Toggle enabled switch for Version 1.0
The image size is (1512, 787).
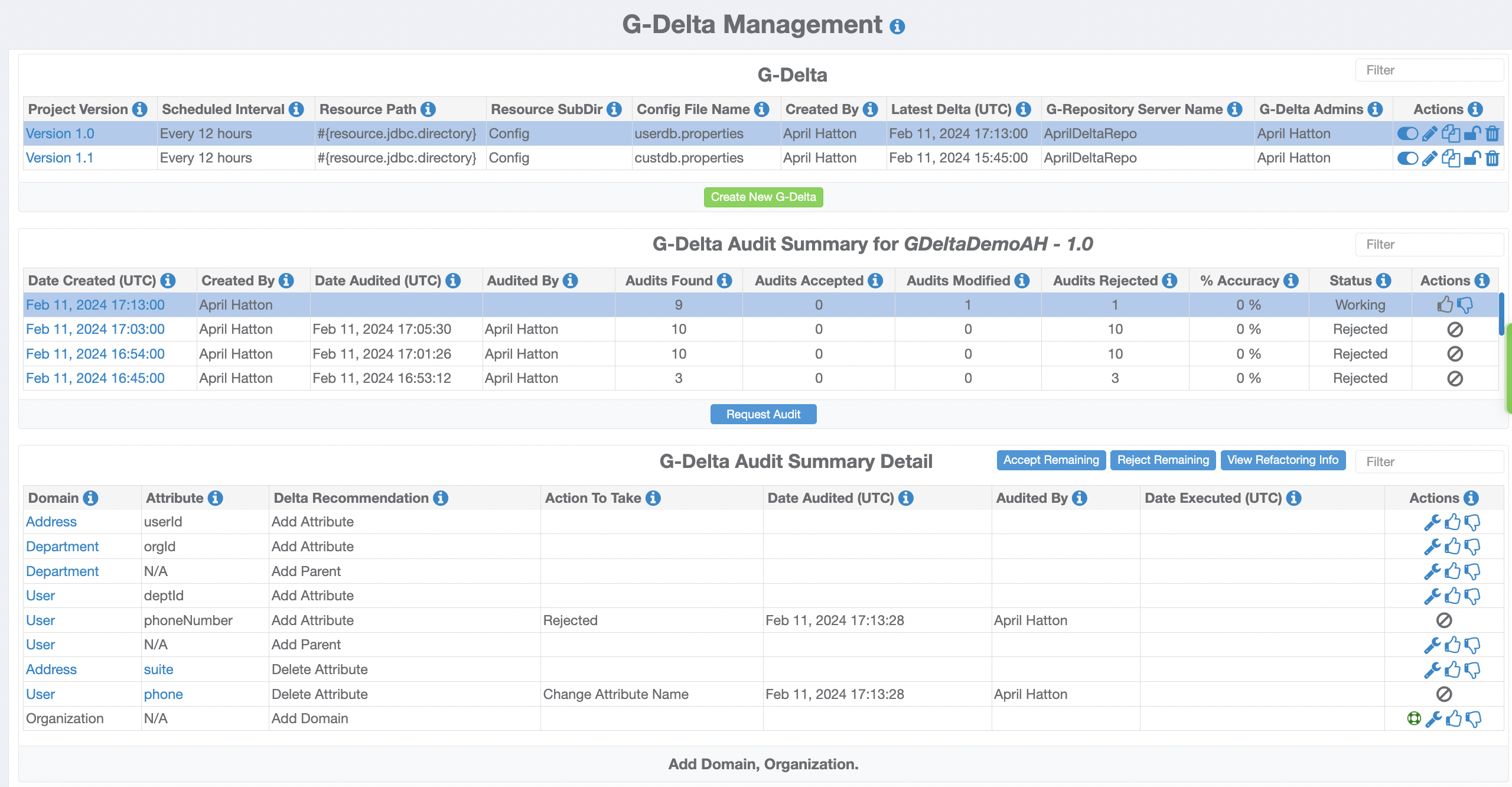1407,134
